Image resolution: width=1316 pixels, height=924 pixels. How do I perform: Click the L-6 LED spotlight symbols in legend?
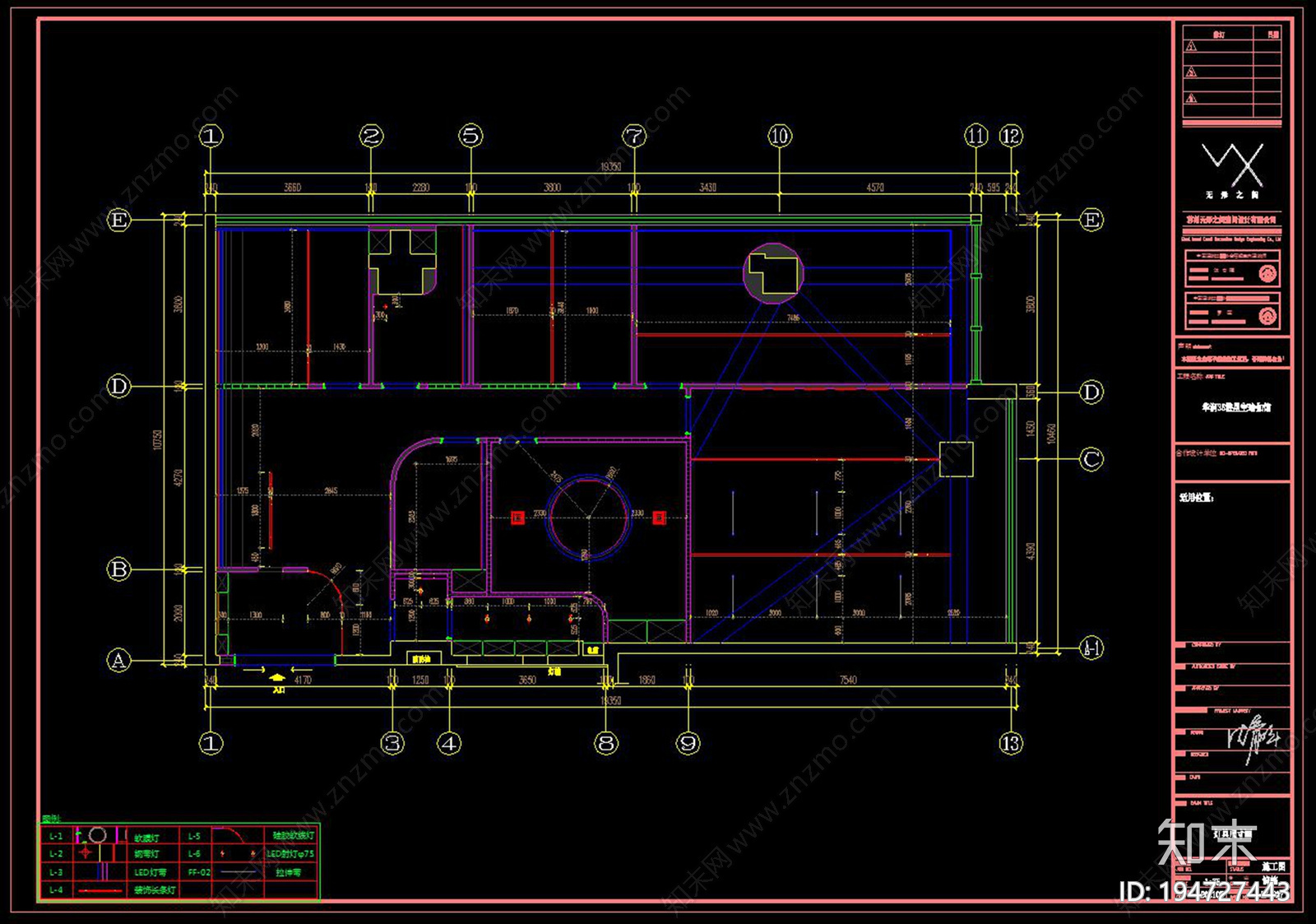coord(238,853)
